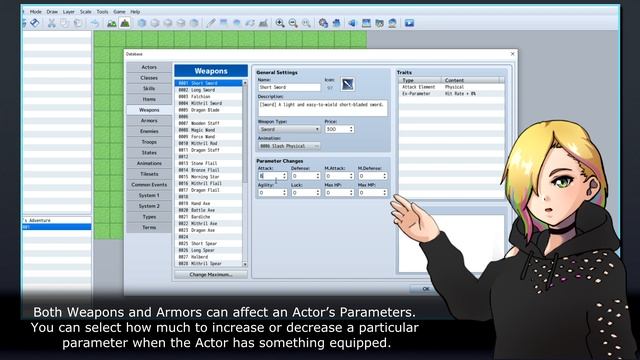The image size is (640, 360).
Task: Open the Plugin Manager puzzle icon
Action: 336,23
